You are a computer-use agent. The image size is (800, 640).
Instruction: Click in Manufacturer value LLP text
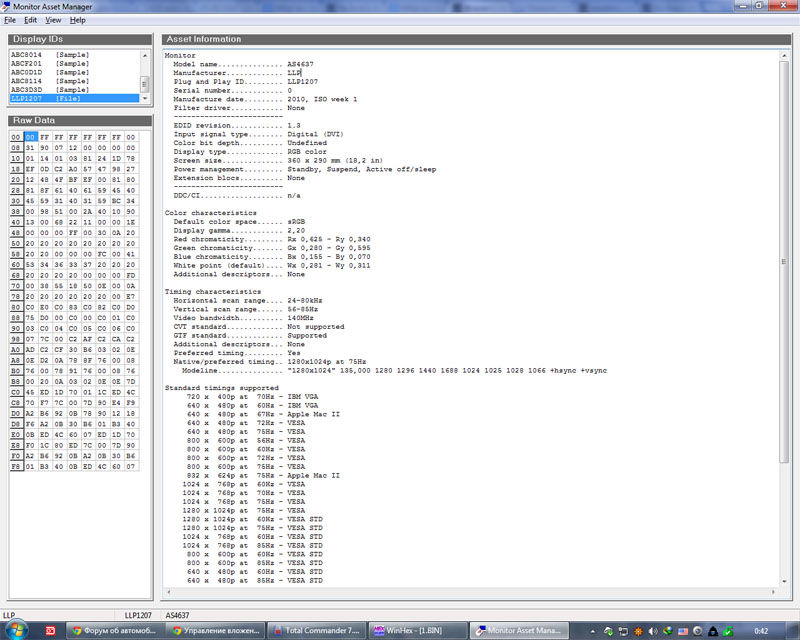(x=294, y=73)
